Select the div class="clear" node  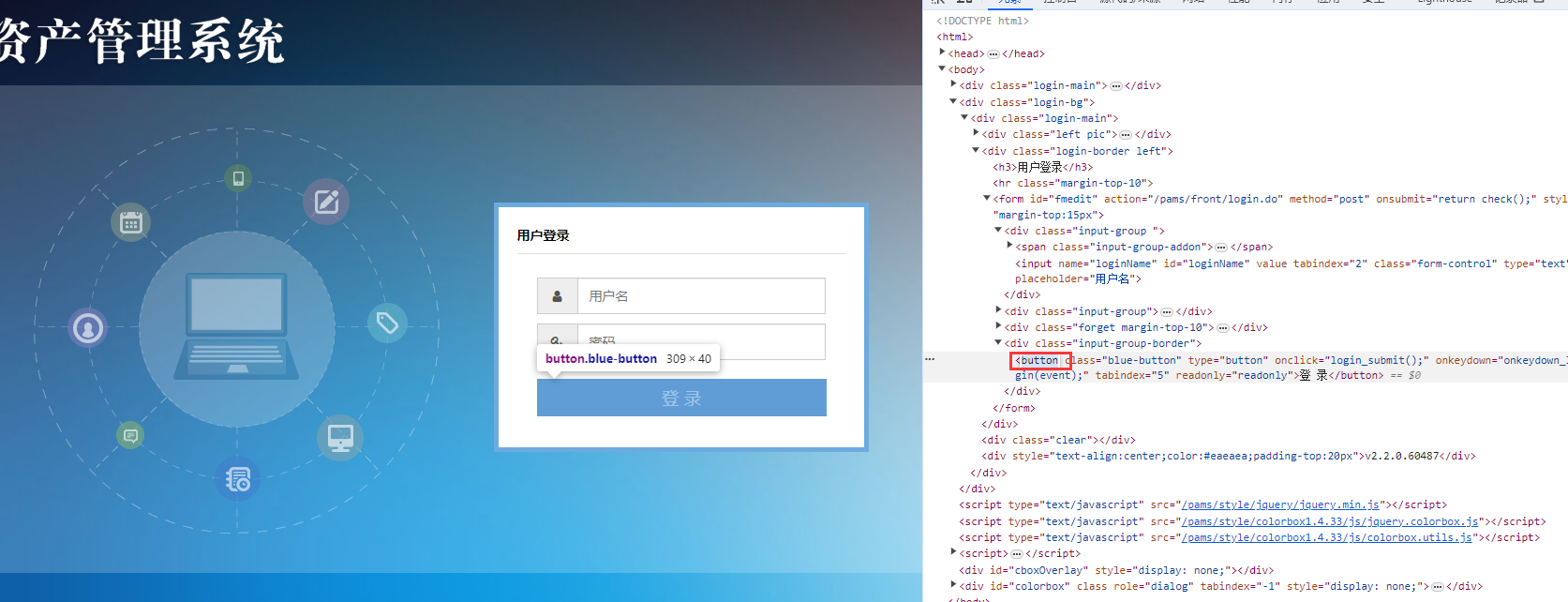pos(1058,440)
